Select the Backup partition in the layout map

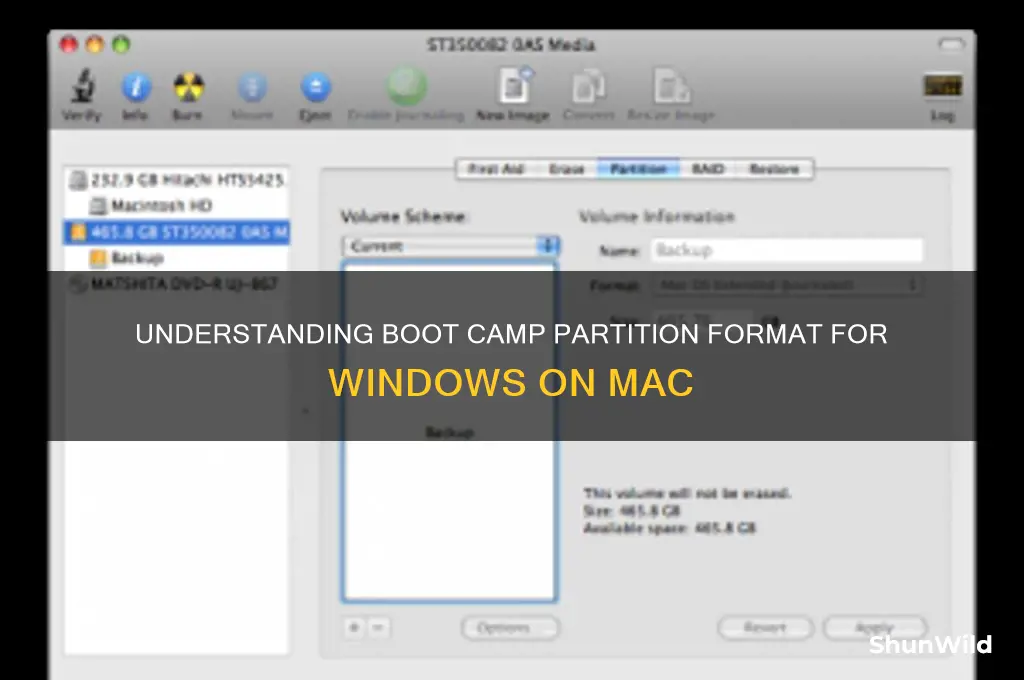(x=449, y=431)
